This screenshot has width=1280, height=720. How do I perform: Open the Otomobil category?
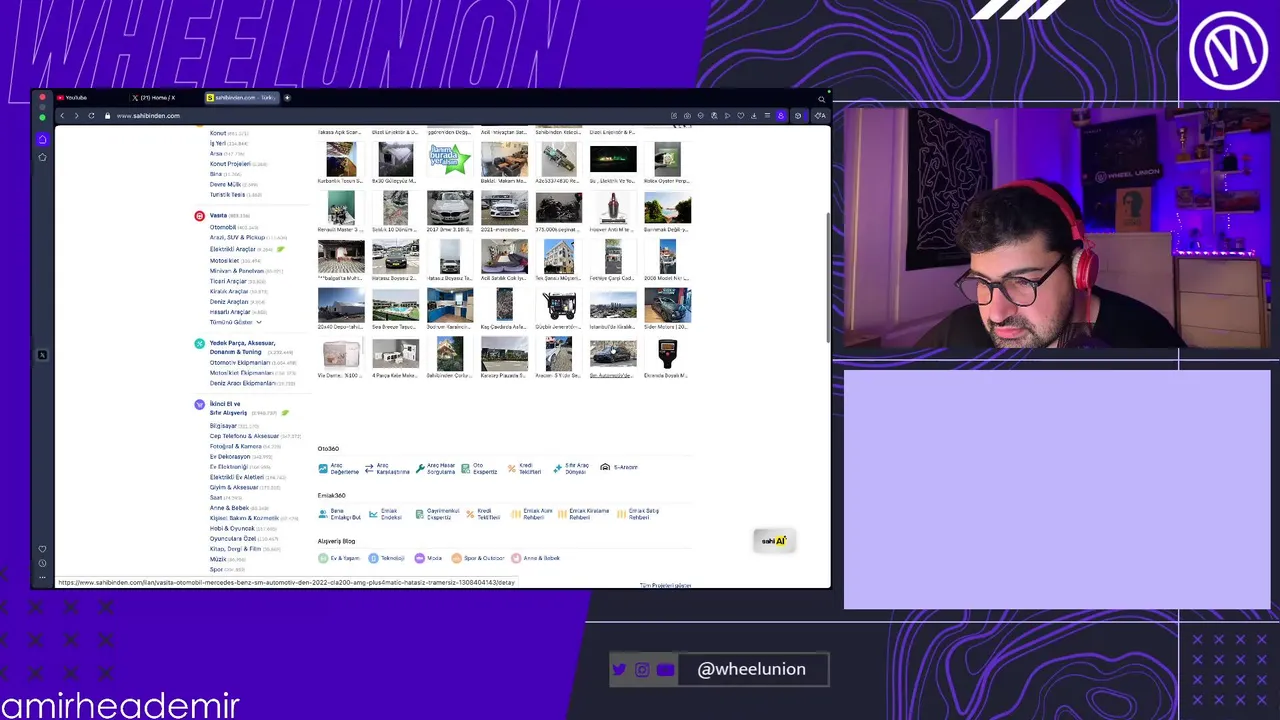[223, 227]
